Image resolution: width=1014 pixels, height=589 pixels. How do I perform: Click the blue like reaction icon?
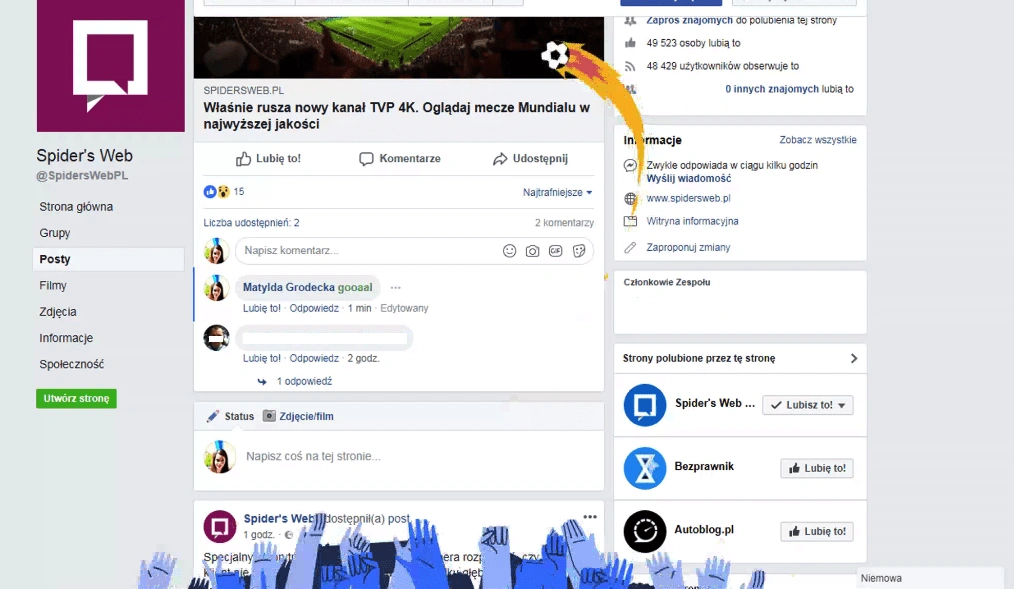tap(210, 191)
